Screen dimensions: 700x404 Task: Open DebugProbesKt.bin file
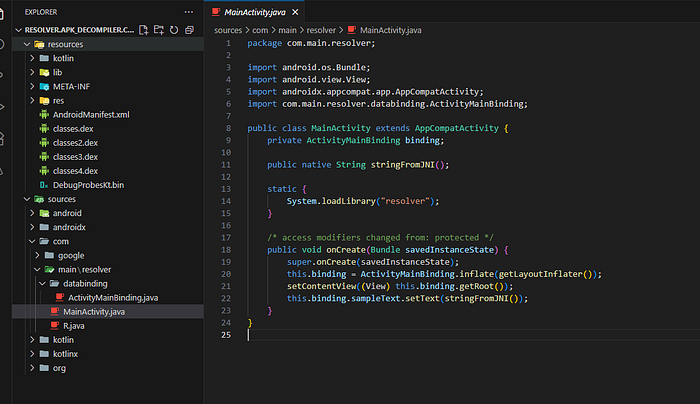point(88,185)
